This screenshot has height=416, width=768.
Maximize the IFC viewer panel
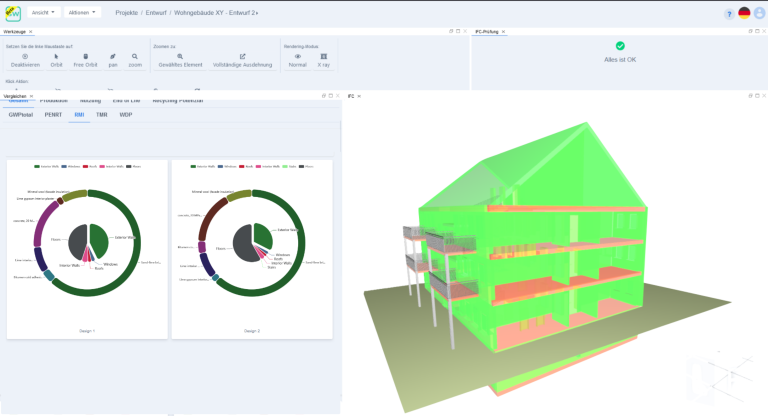[757, 96]
